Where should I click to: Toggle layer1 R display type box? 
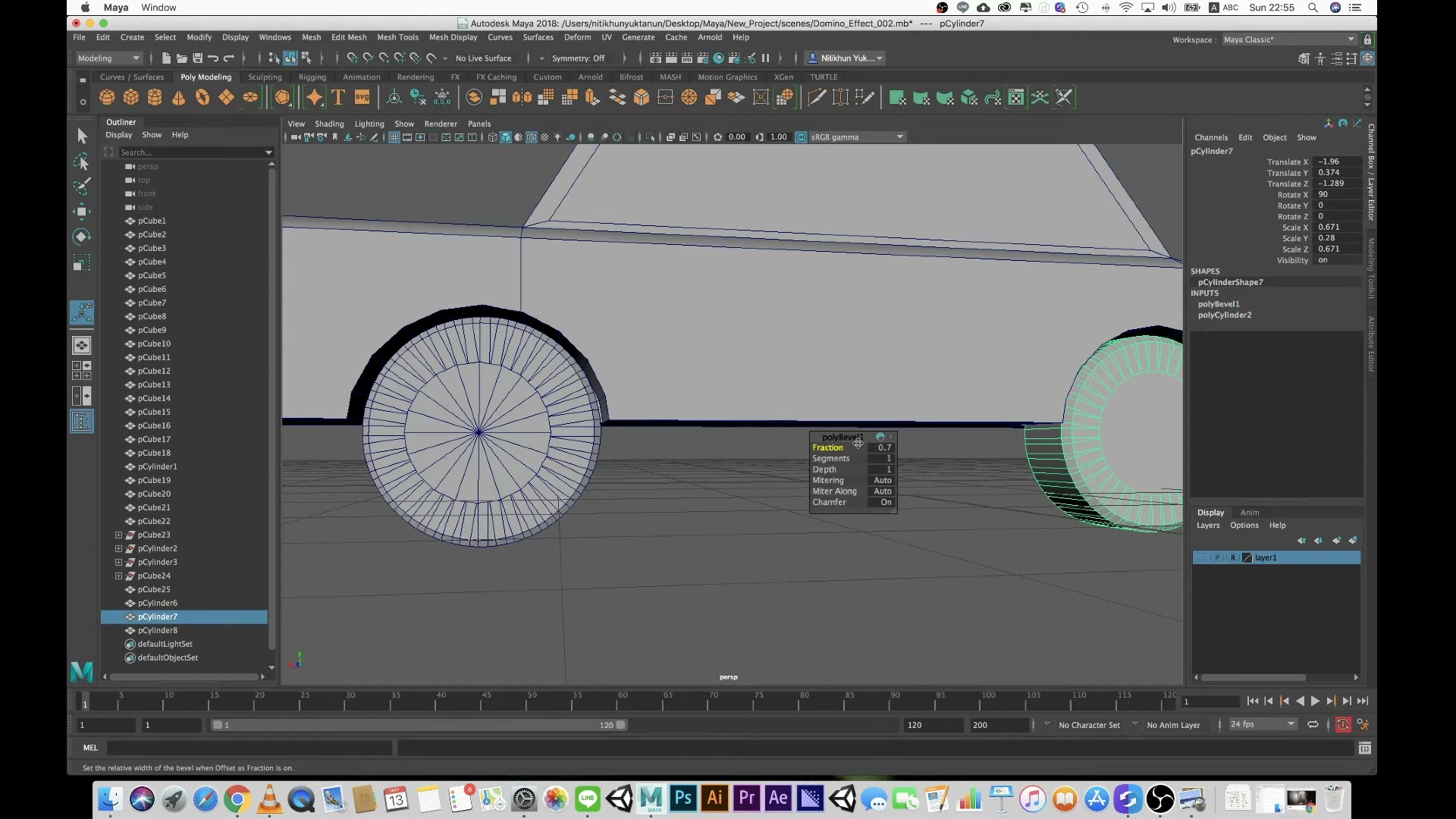(x=1233, y=558)
